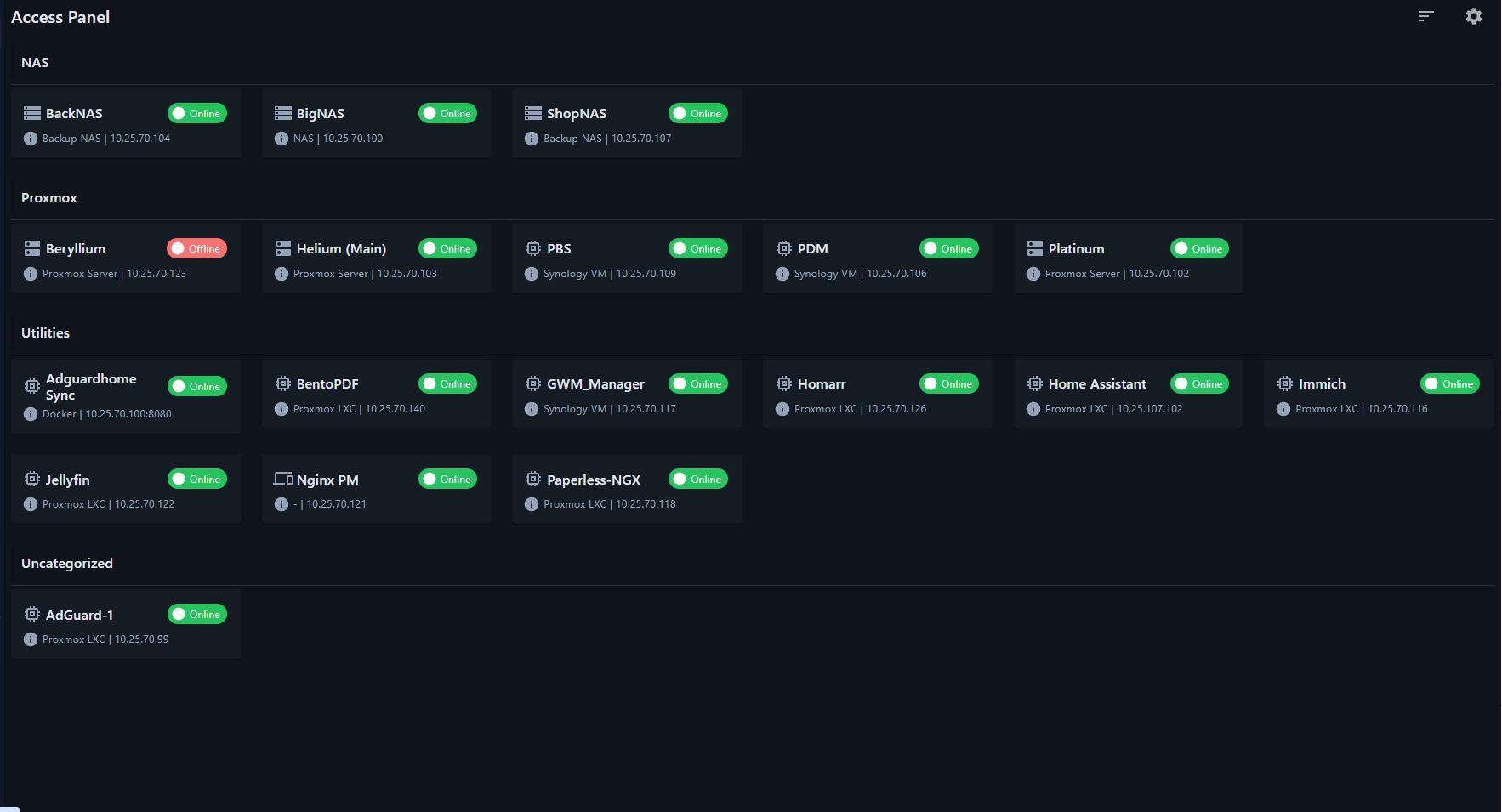
Task: Toggle the Beryllium Offline status switch
Action: click(x=196, y=248)
